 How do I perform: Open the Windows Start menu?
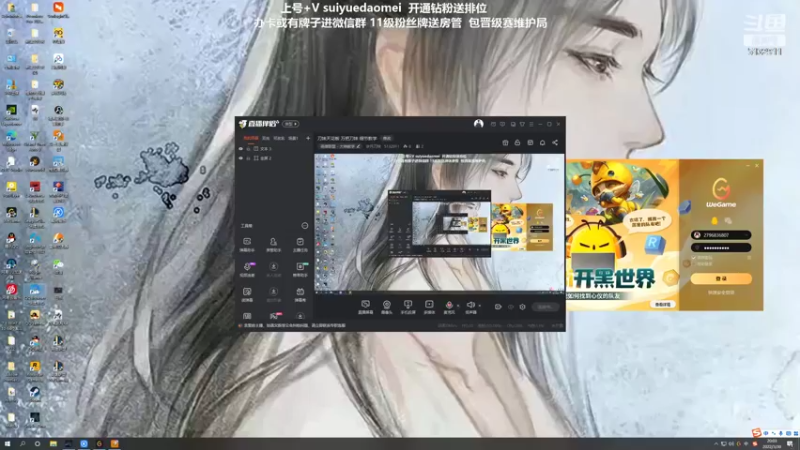coord(7,444)
